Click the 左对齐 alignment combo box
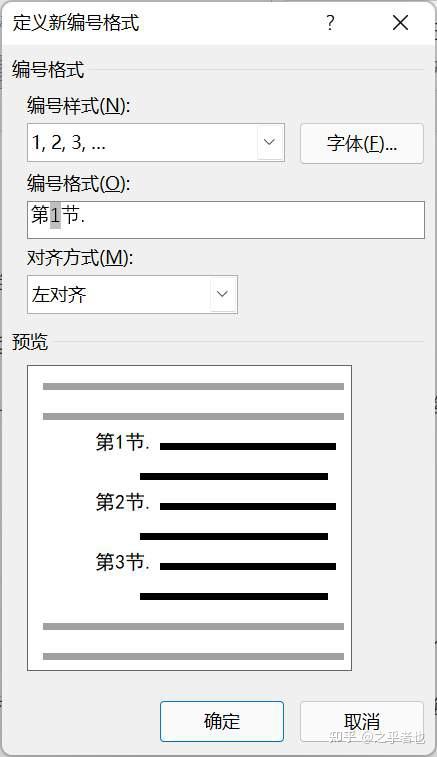Screen dimensions: 437x757 tap(132, 294)
